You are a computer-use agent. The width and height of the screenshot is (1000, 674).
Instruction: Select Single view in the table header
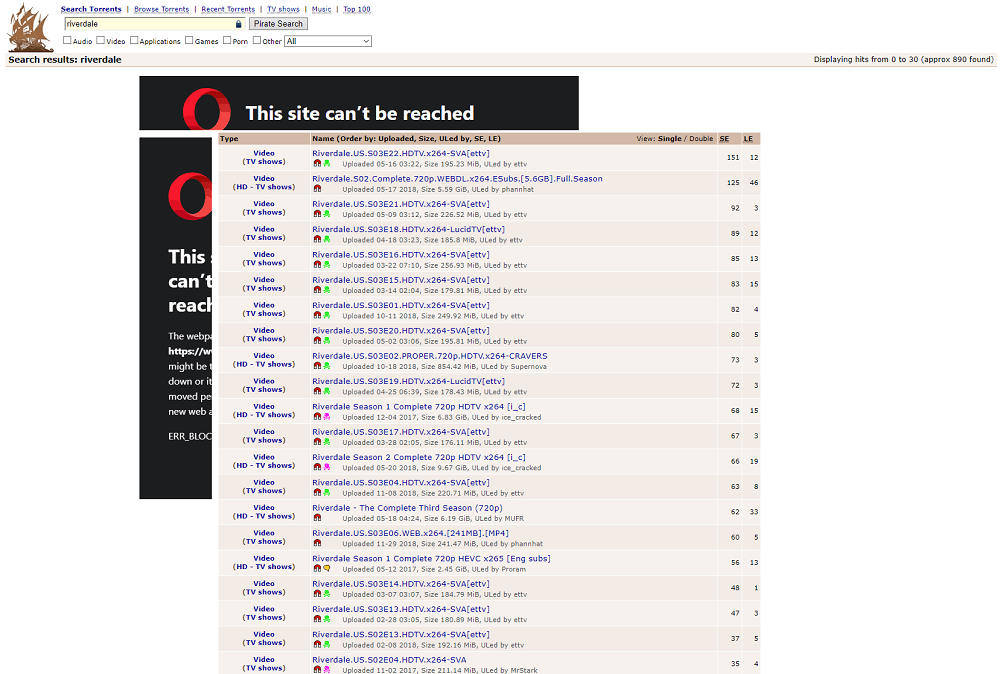click(x=670, y=138)
